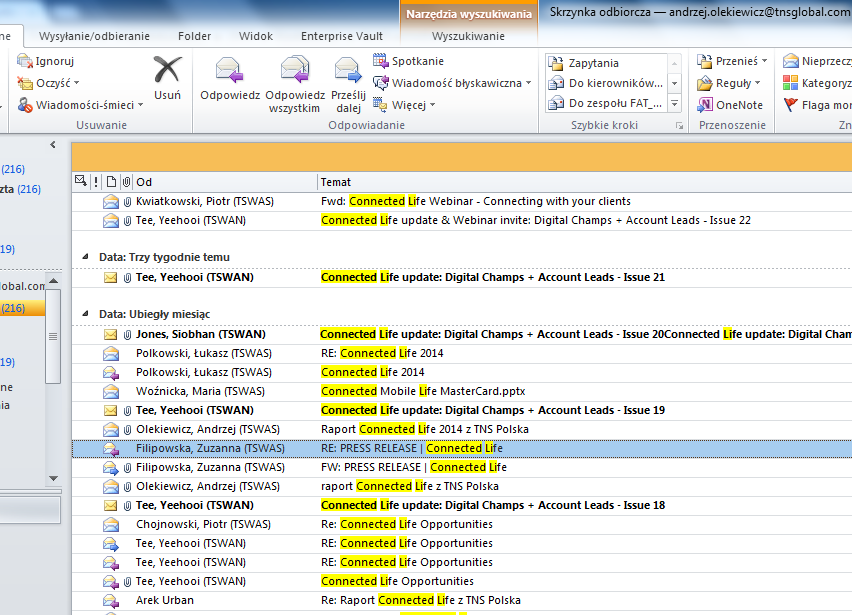852x615 pixels.
Task: Click unread envelope icon on Issue 21 row
Action: click(x=110, y=278)
